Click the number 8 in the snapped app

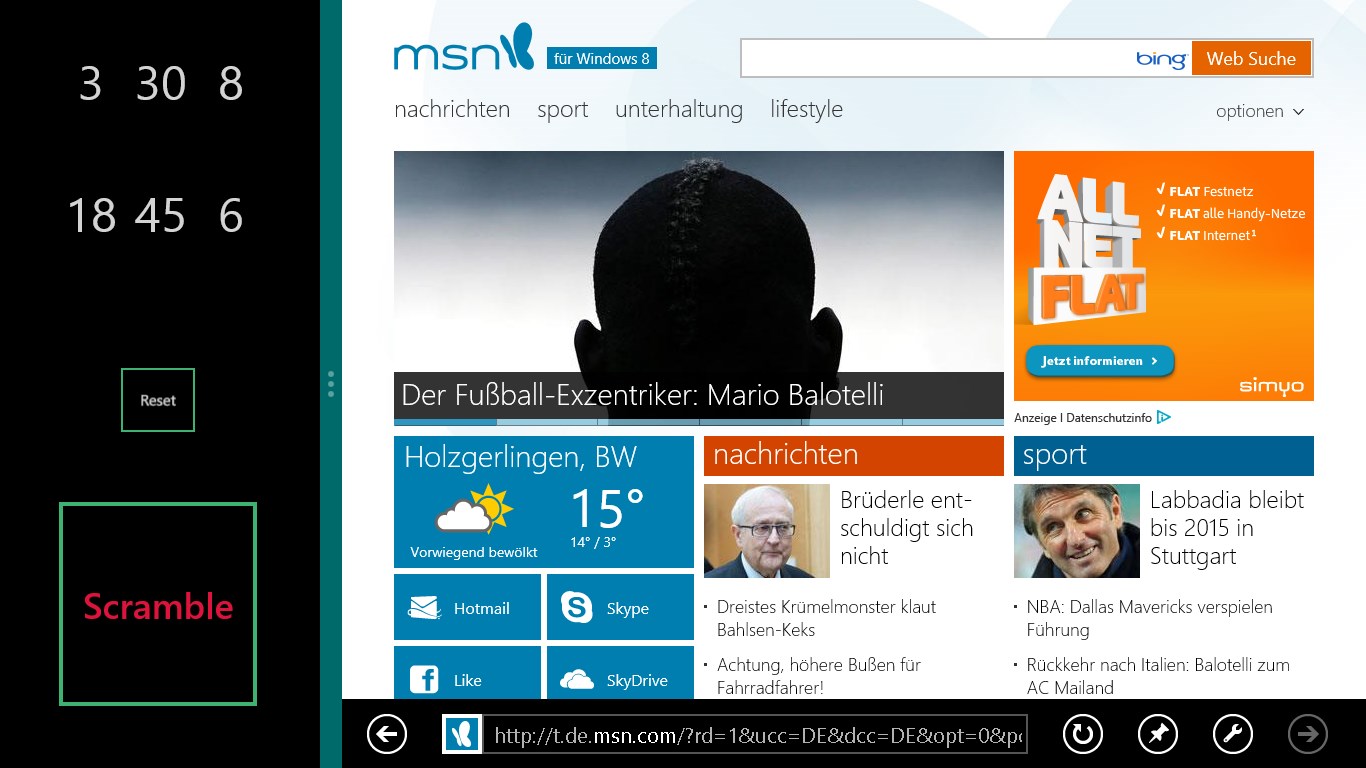click(x=231, y=84)
